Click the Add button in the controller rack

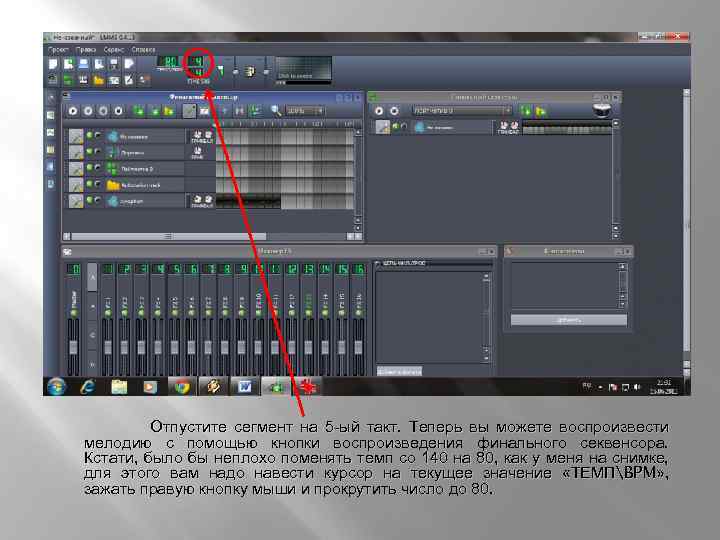click(569, 320)
